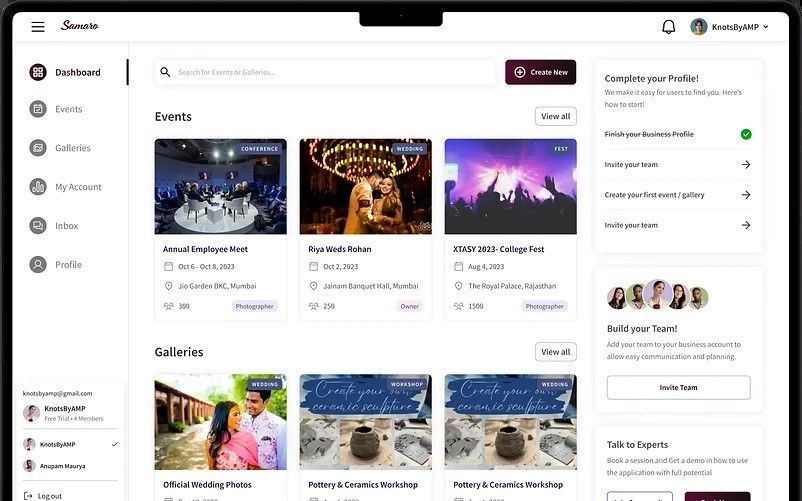The image size is (802, 501).
Task: Click the search magnifier icon
Action: pos(165,72)
